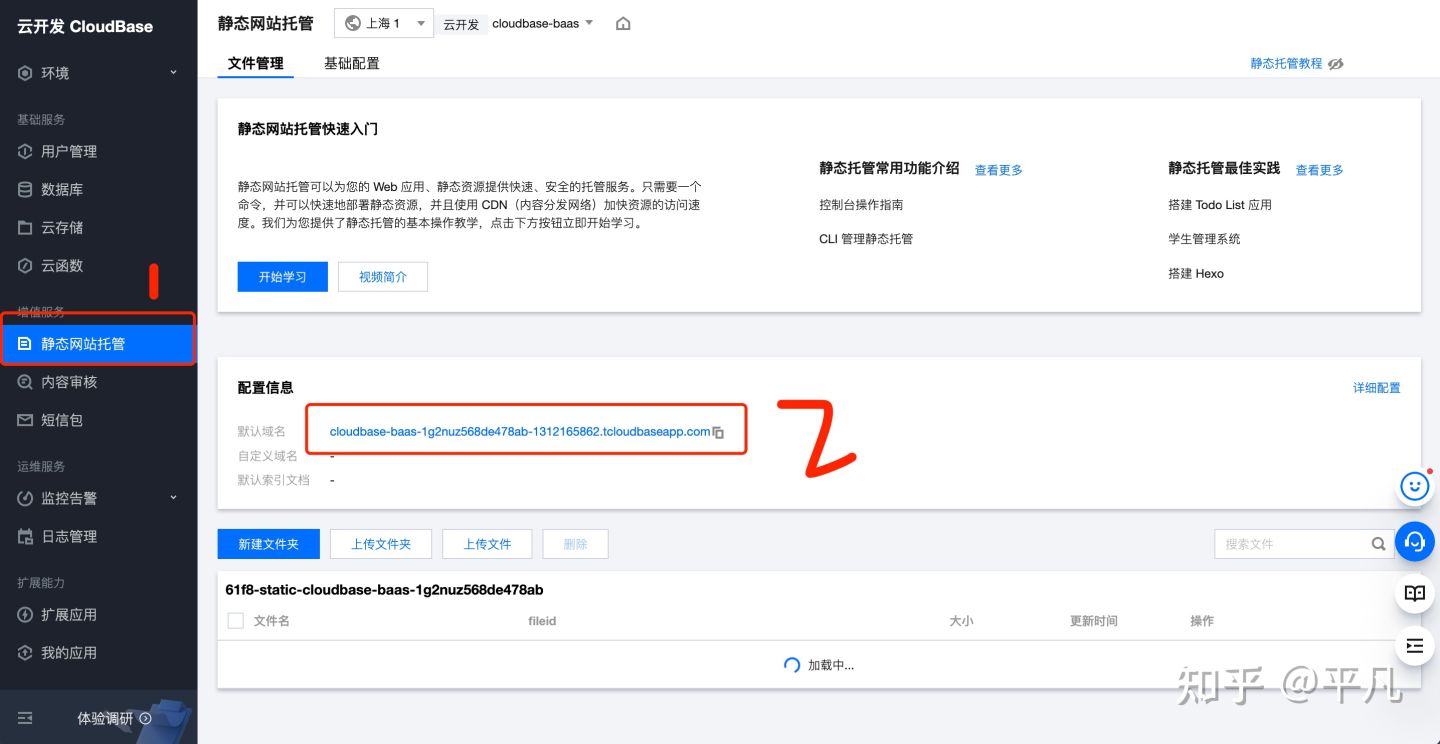Click the 开始学习 button
This screenshot has width=1440, height=744.
click(x=283, y=277)
